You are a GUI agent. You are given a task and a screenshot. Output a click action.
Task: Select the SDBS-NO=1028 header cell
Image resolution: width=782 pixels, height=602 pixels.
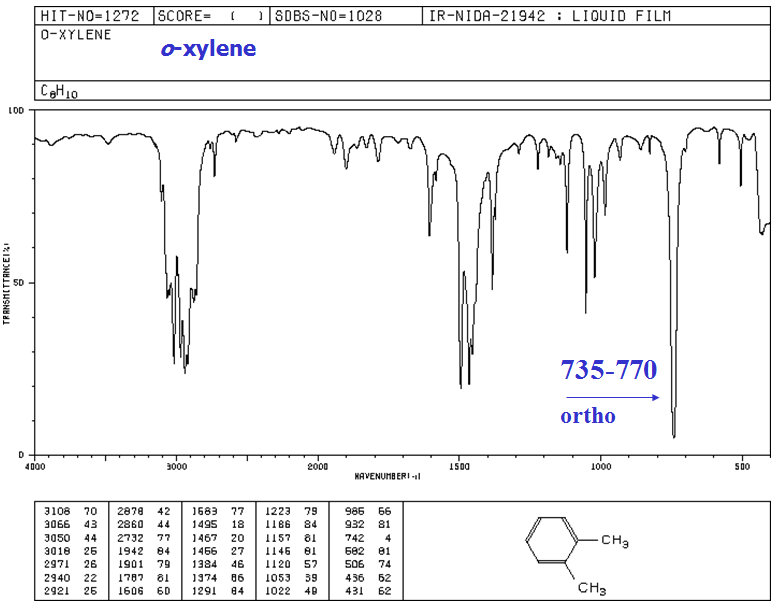coord(327,16)
